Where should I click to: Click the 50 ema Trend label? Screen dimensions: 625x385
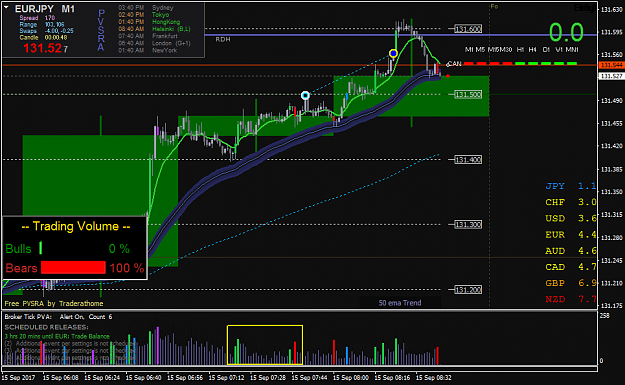(400, 303)
